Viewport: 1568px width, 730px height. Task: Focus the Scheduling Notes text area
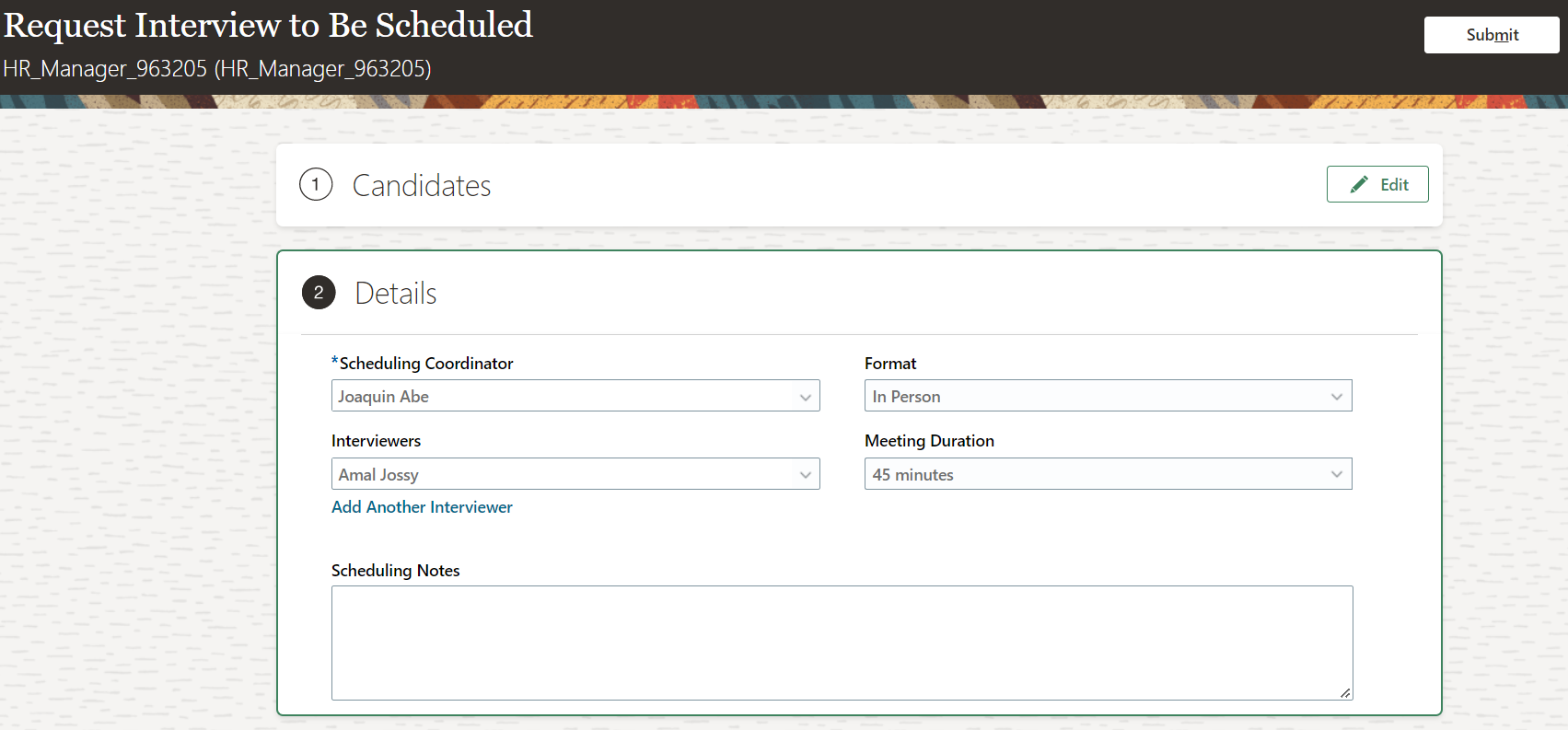(x=842, y=643)
